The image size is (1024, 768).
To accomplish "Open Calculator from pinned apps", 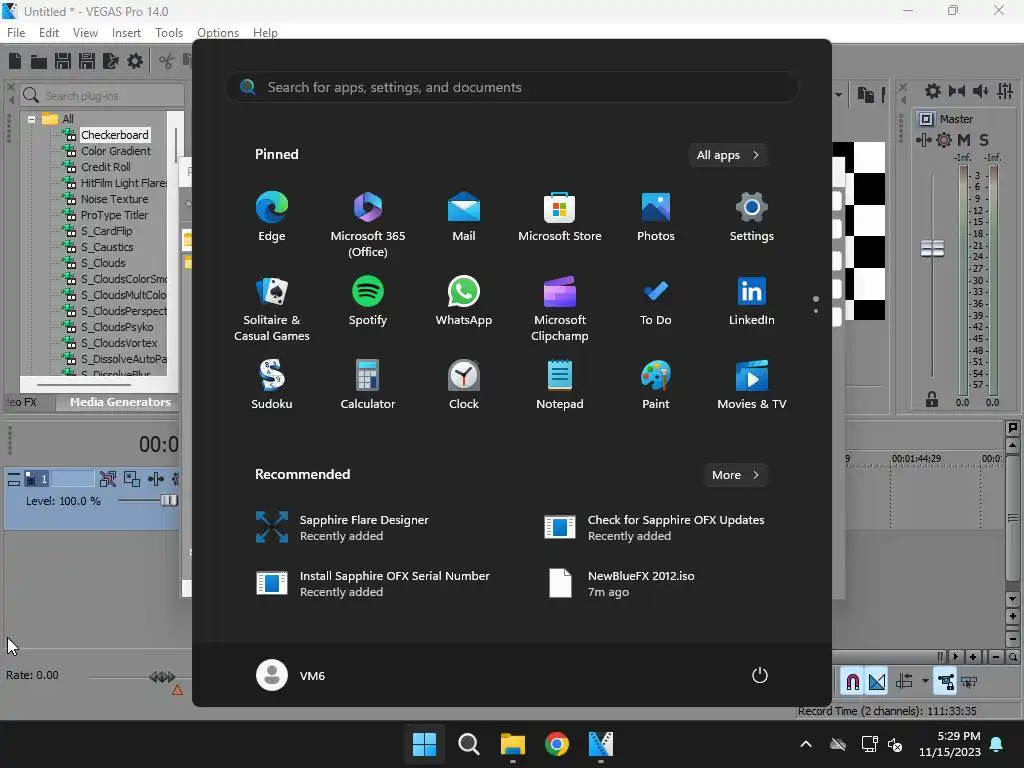I will click(368, 385).
